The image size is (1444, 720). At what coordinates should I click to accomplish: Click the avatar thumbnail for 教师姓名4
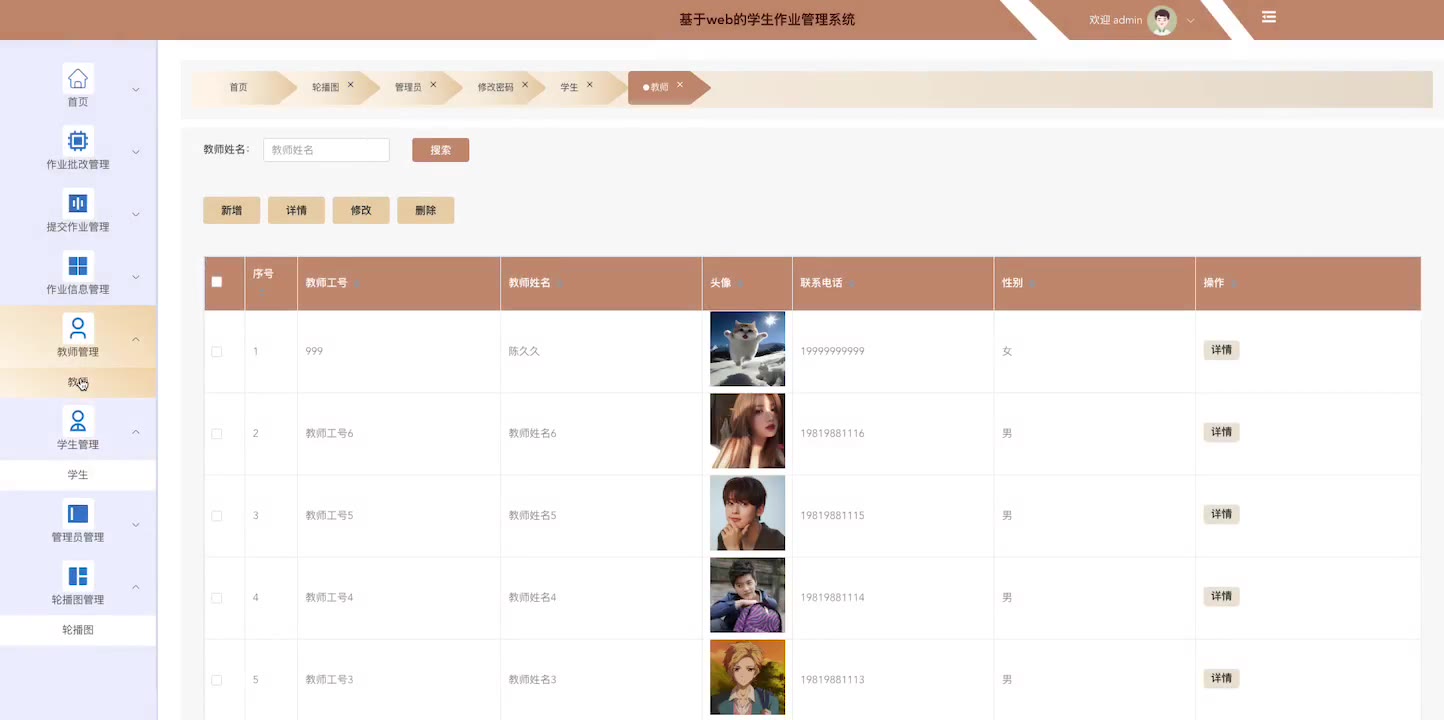pos(747,595)
